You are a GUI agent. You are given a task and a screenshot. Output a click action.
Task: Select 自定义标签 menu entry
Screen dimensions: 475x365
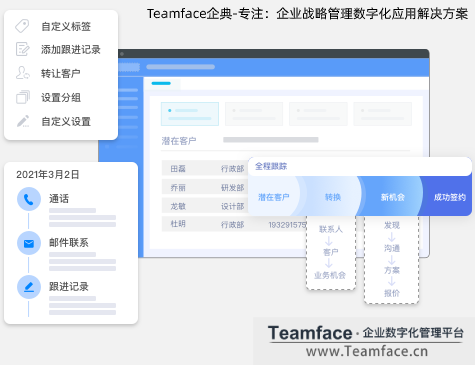coord(66,26)
